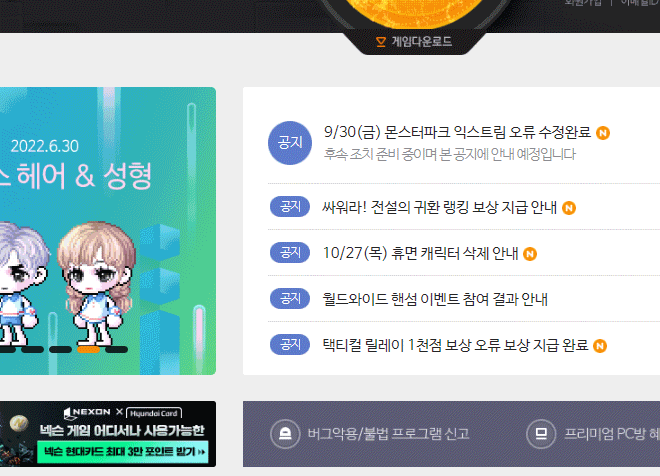Viewport: 660px width, 476px height.
Task: Click the siren icon for 버그악용/불법 프로그램 신고
Action: click(285, 434)
